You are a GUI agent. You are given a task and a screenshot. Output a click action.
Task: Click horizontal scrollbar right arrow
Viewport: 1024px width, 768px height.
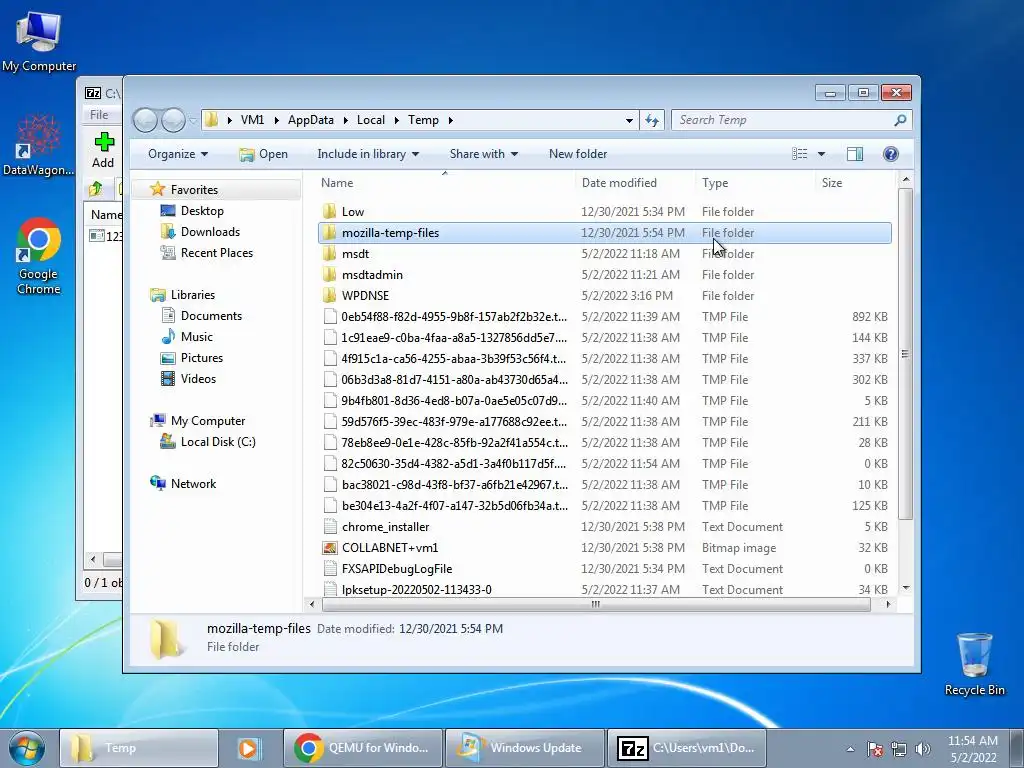888,605
